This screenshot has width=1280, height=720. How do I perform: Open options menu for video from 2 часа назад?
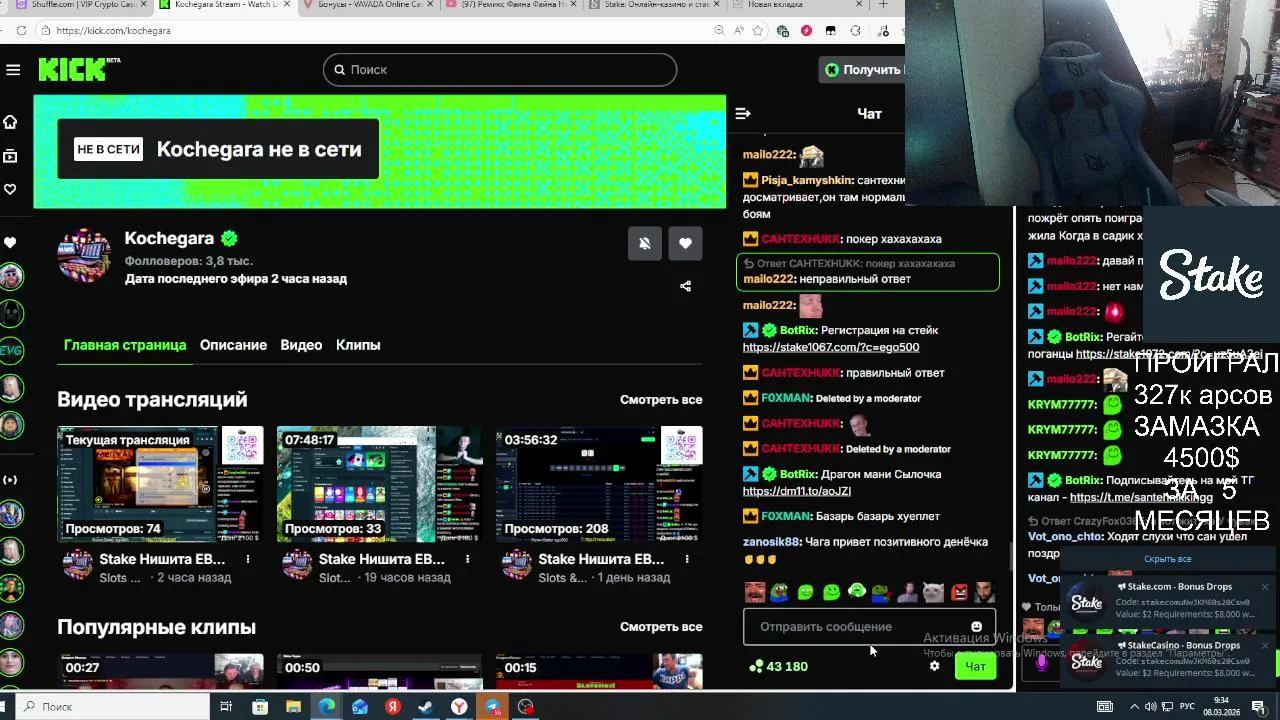point(248,559)
